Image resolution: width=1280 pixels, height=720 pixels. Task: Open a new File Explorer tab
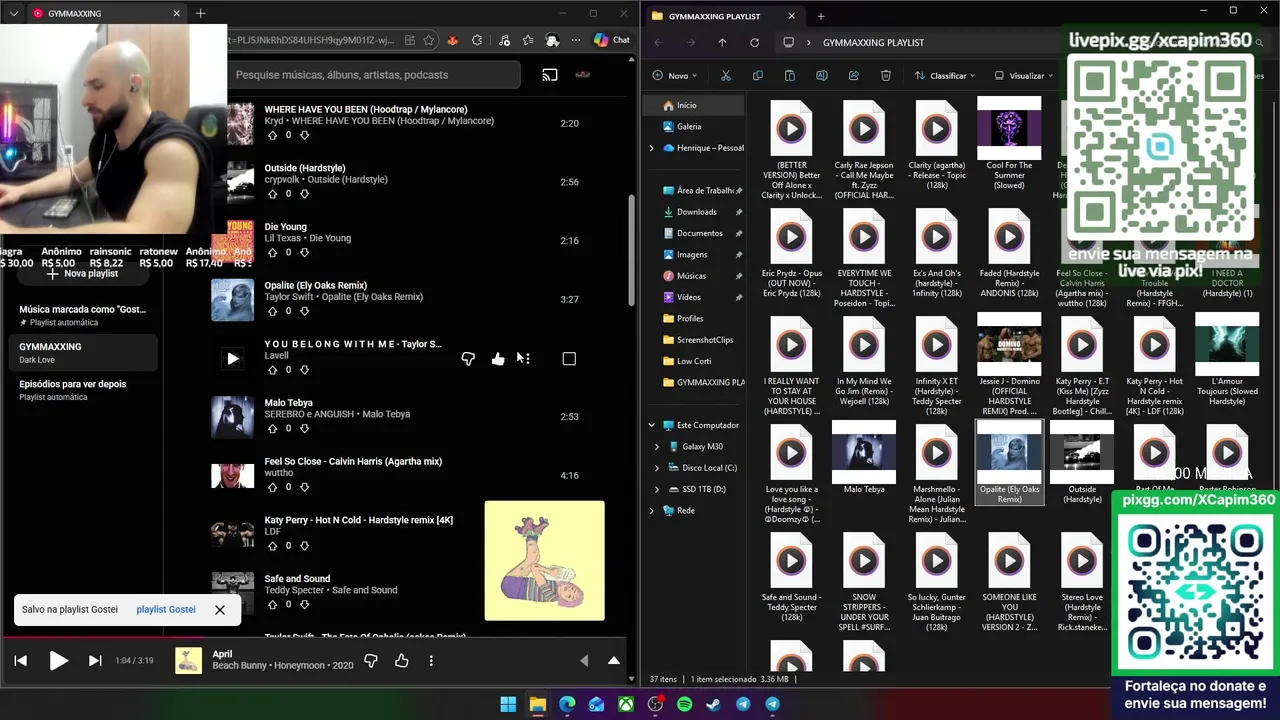pos(820,16)
